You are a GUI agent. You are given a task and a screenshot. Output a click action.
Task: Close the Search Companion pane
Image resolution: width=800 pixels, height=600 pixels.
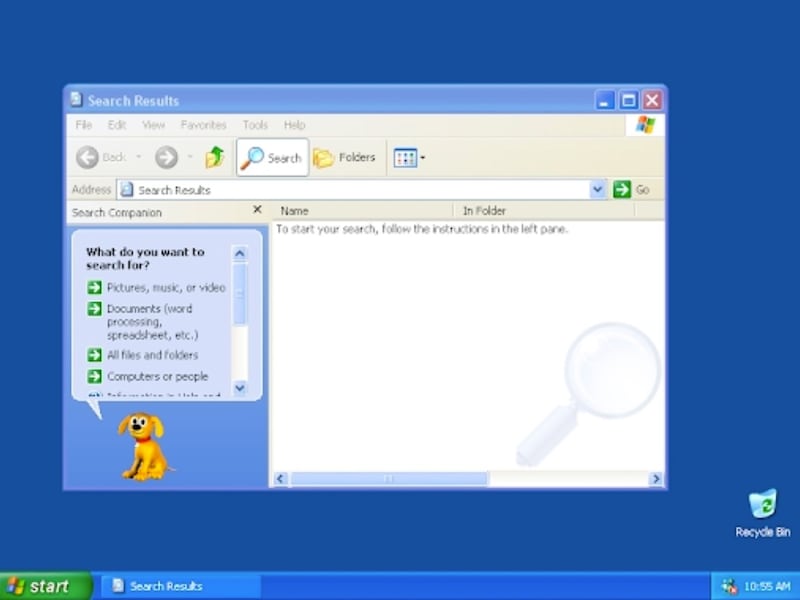[257, 210]
